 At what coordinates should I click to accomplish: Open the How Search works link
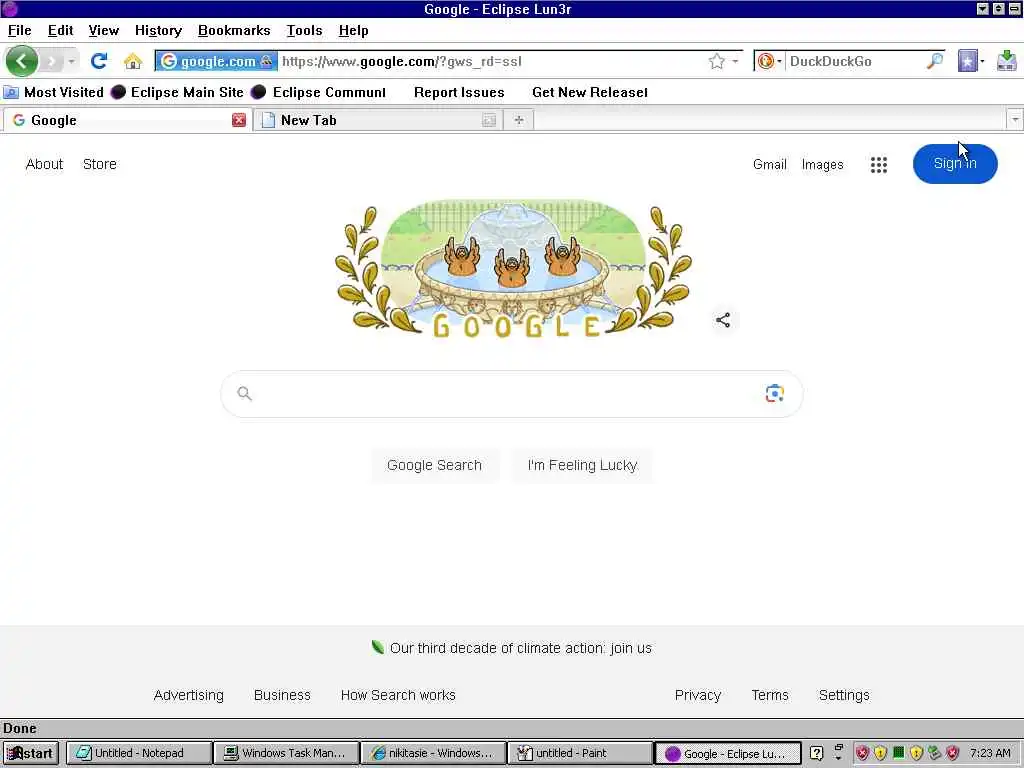pos(398,696)
